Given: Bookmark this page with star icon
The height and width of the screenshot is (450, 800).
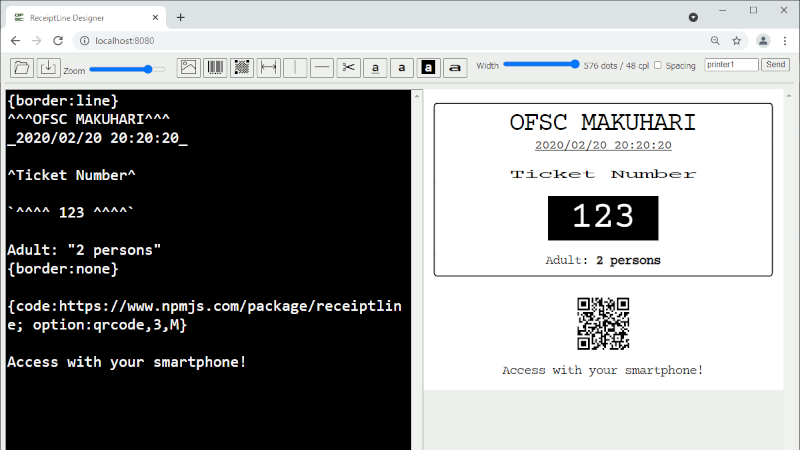Looking at the screenshot, I should 736,41.
